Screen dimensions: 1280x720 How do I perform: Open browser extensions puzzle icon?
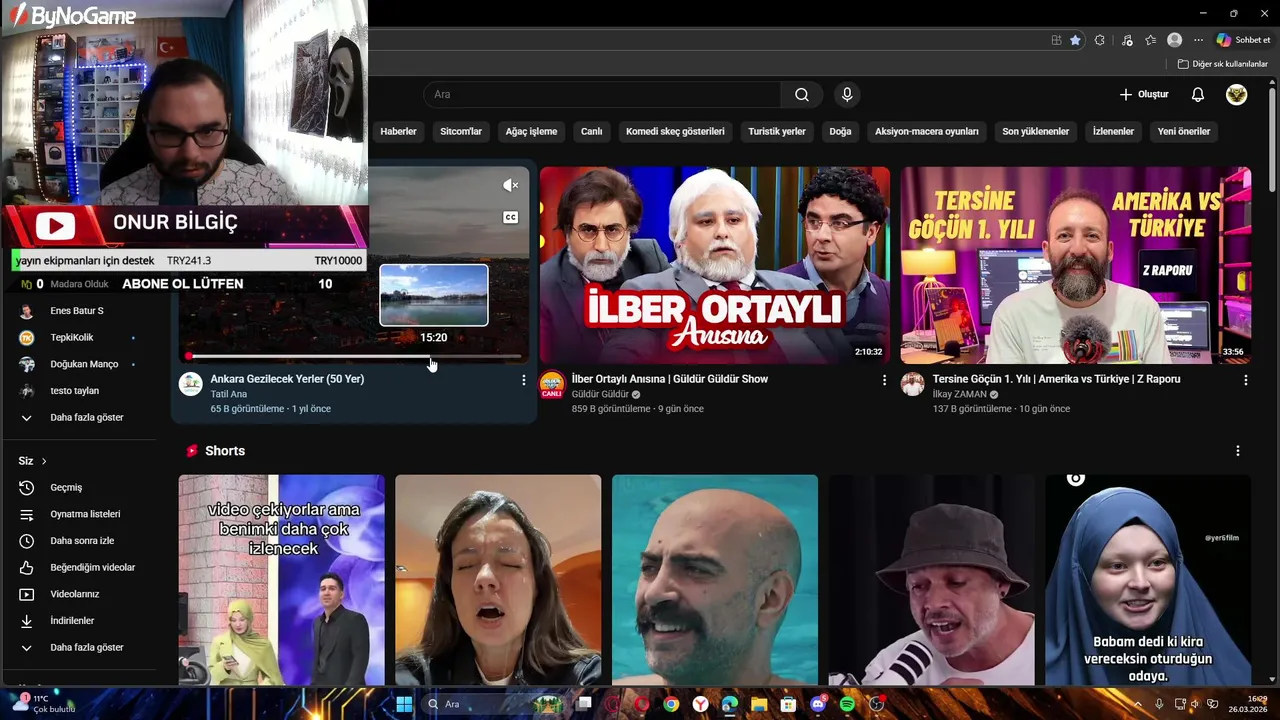click(x=1100, y=40)
